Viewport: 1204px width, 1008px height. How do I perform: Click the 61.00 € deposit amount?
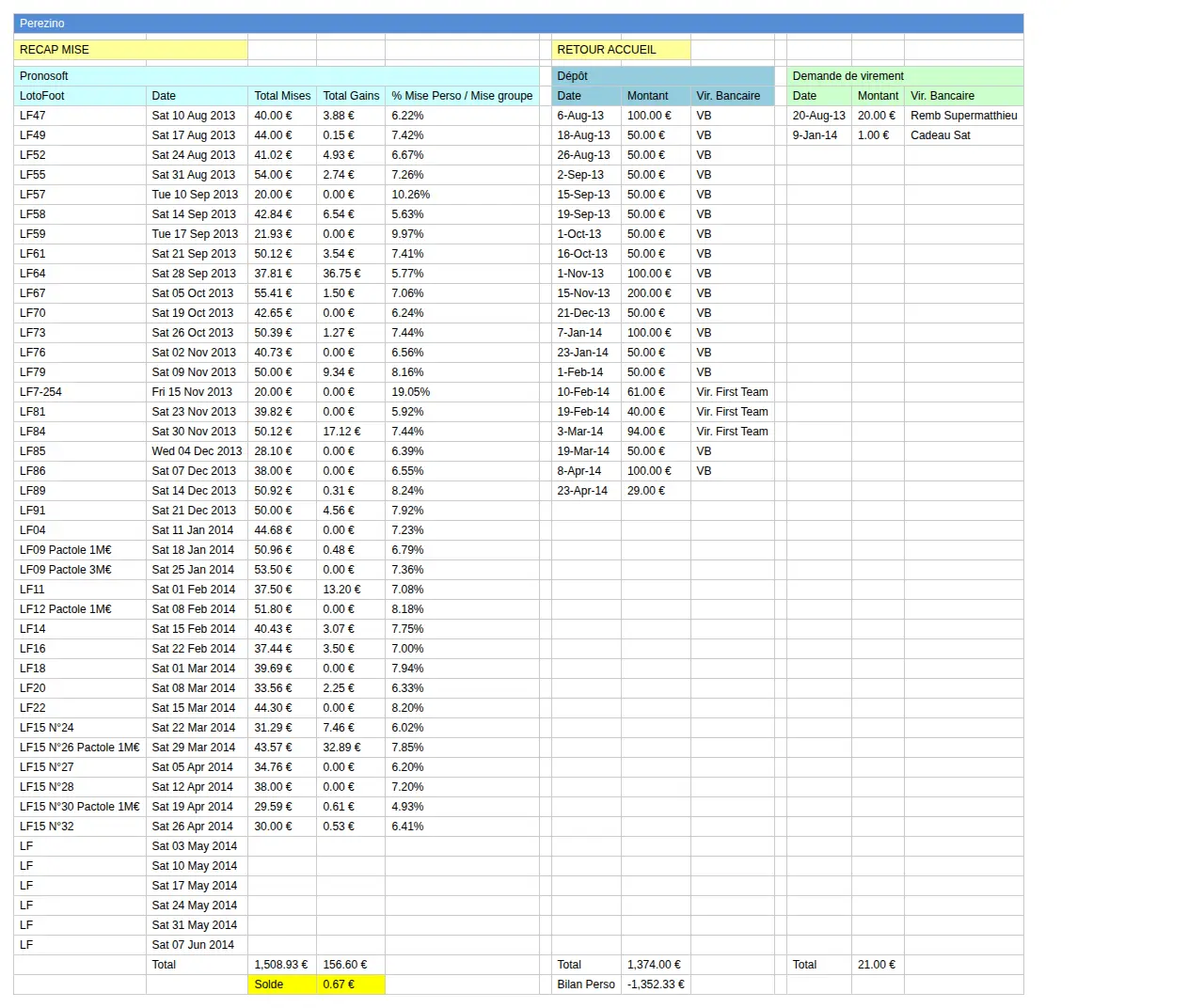point(656,392)
